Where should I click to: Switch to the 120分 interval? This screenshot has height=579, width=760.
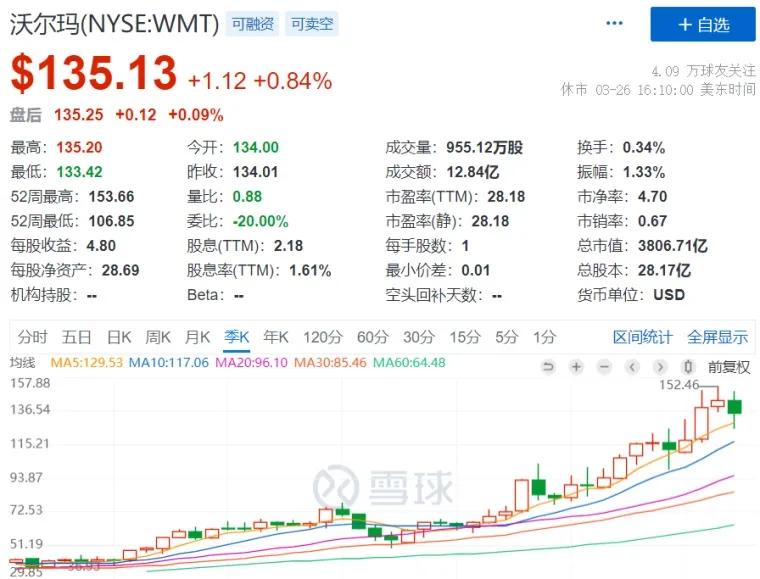tap(323, 337)
